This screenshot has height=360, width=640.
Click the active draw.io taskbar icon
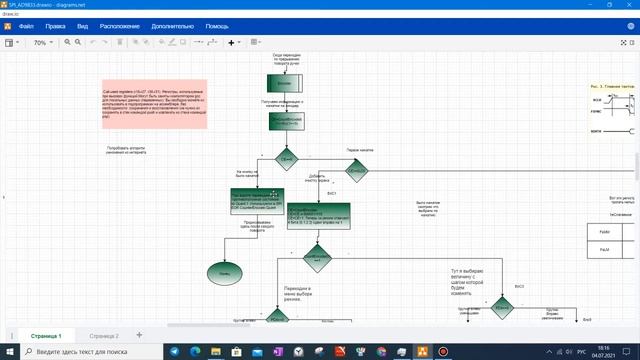click(422, 351)
